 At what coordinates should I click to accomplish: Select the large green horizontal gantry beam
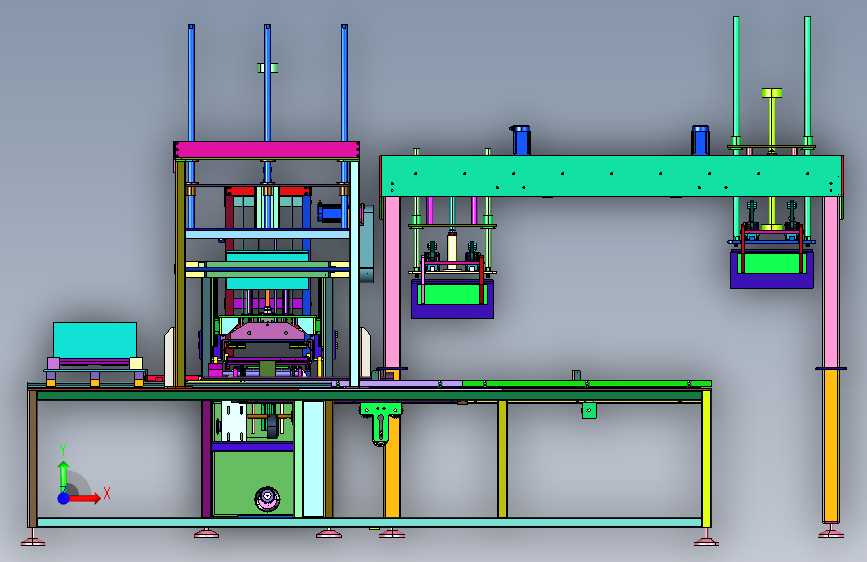pos(612,176)
